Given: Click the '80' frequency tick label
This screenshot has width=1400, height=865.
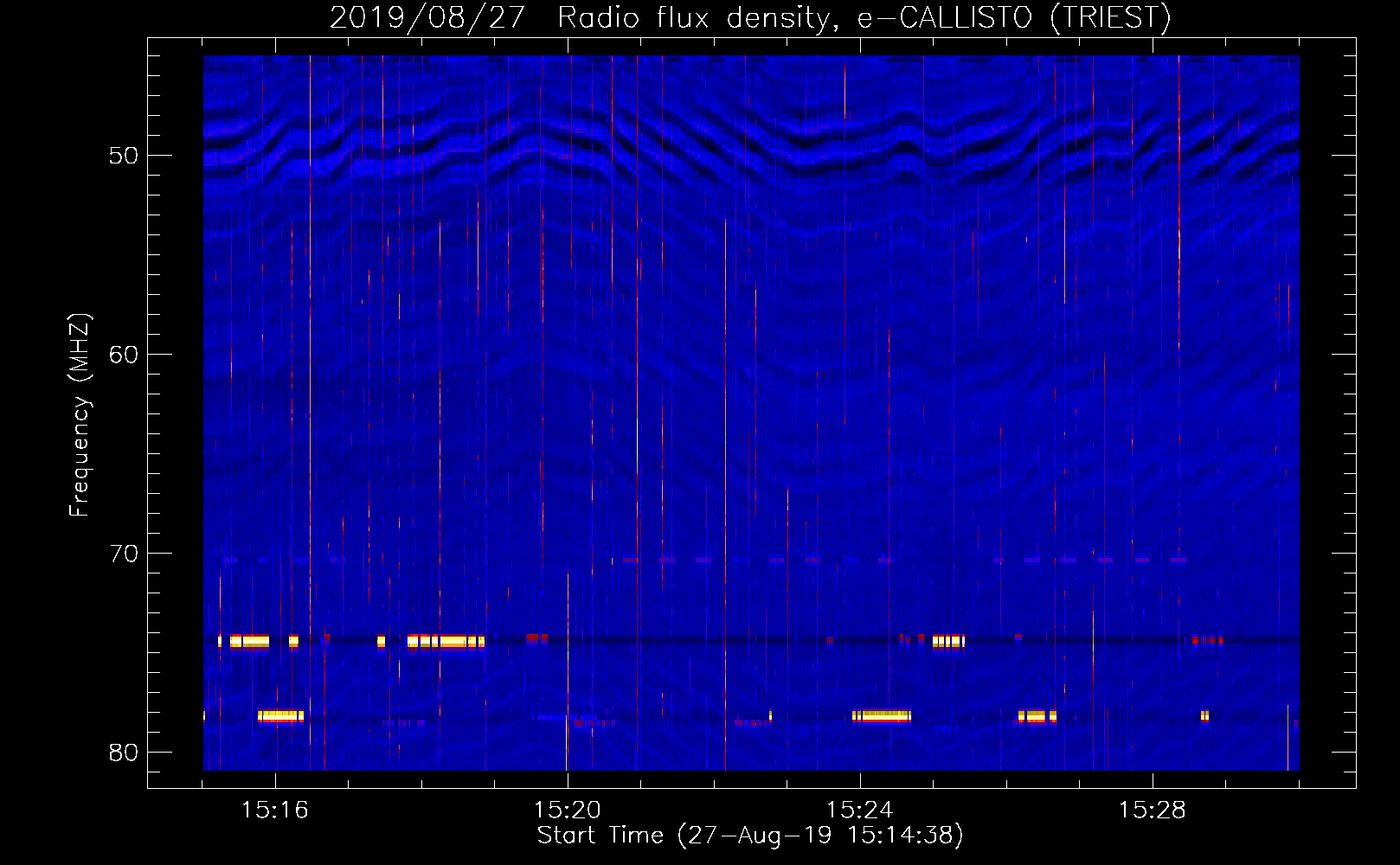Looking at the screenshot, I should coord(124,753).
